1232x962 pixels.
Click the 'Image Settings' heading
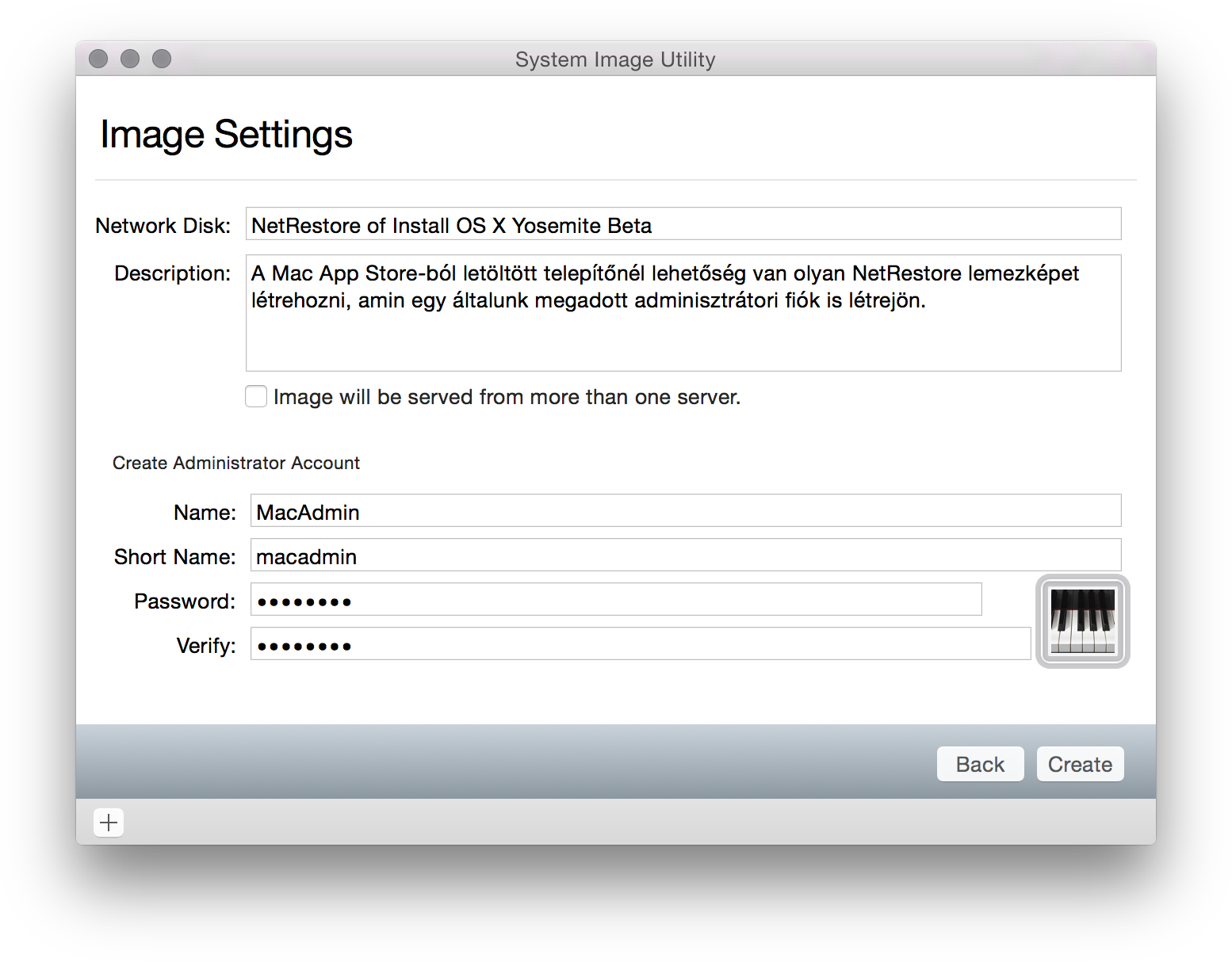tap(226, 134)
